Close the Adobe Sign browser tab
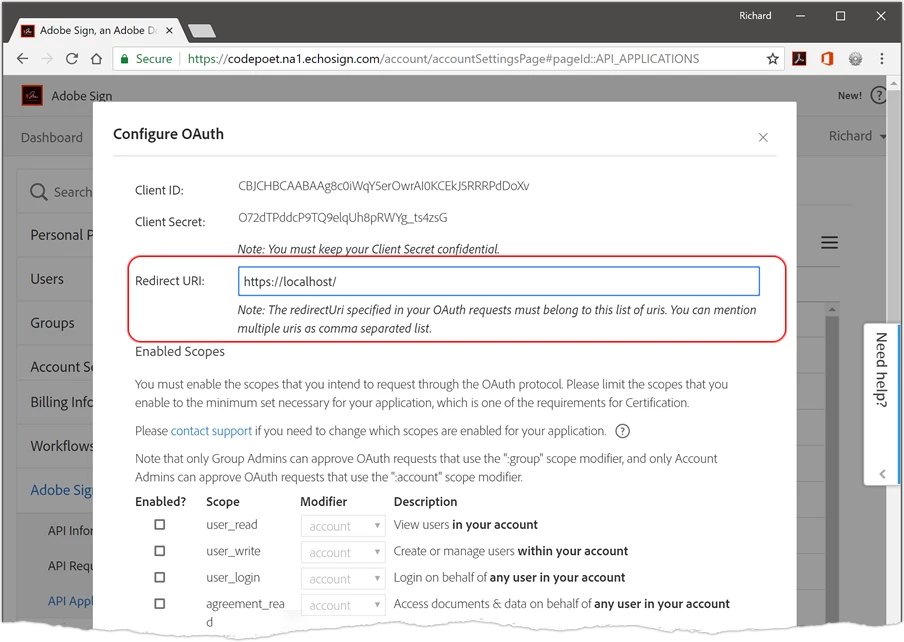 click(x=169, y=31)
